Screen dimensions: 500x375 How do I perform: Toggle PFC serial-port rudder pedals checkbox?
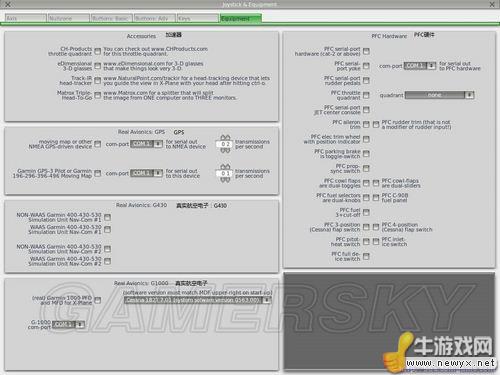tap(366, 80)
